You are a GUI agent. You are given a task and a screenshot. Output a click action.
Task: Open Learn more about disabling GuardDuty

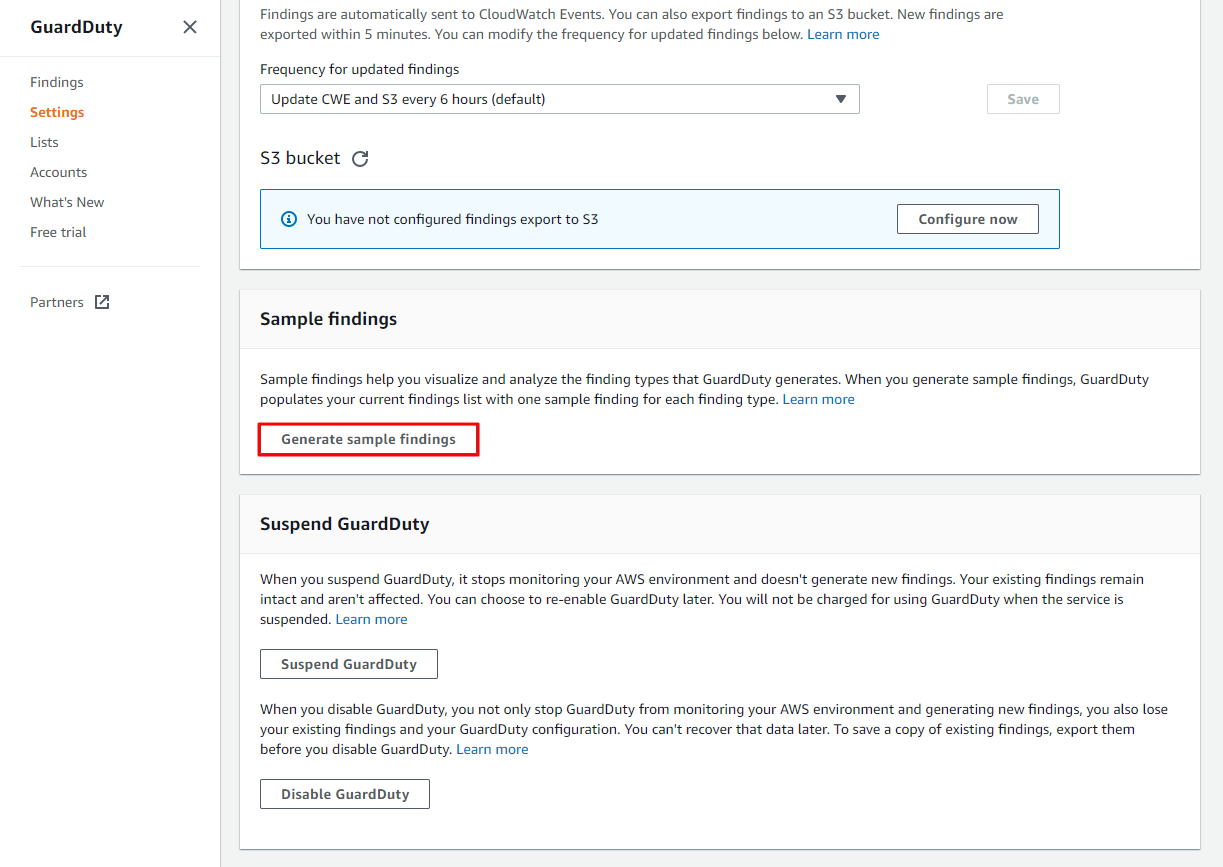tap(492, 749)
